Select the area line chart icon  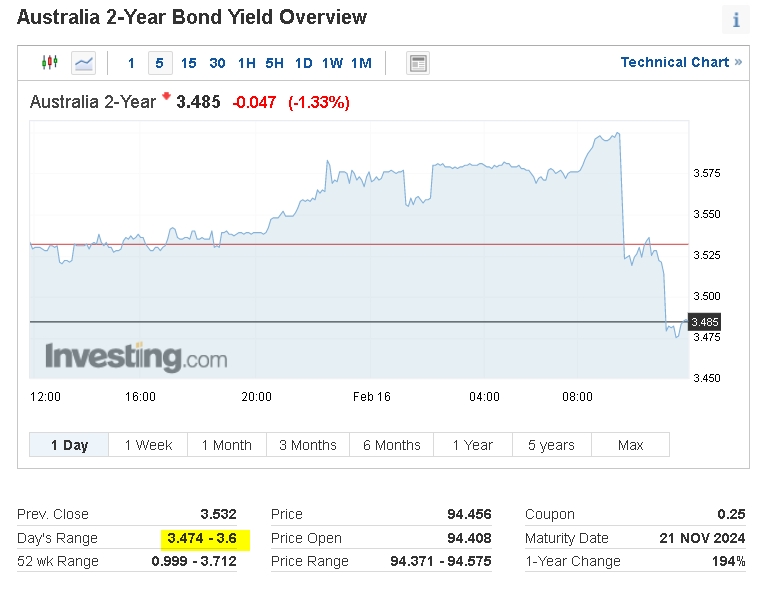tap(83, 63)
